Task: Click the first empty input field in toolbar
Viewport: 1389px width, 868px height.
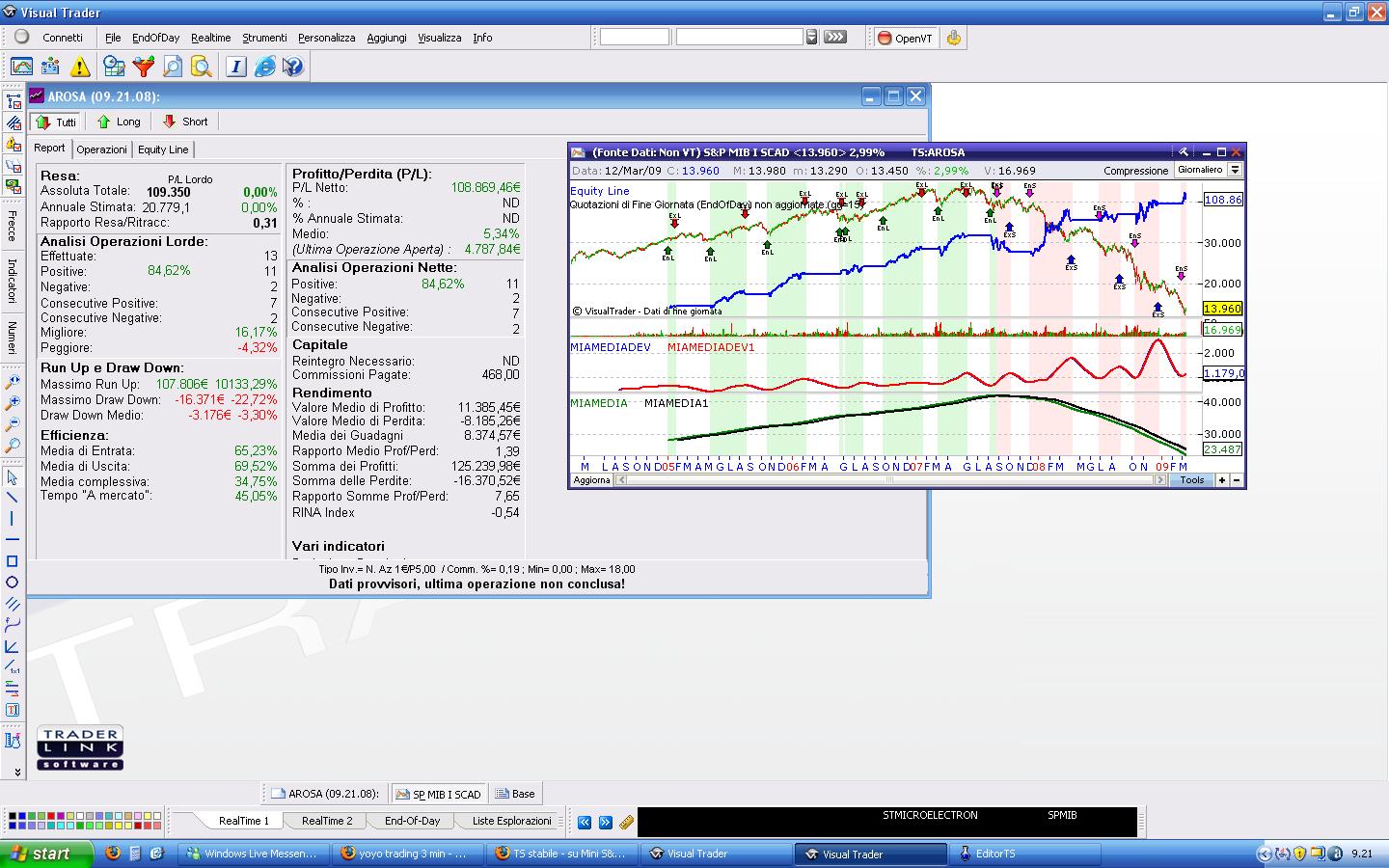Action: point(635,37)
